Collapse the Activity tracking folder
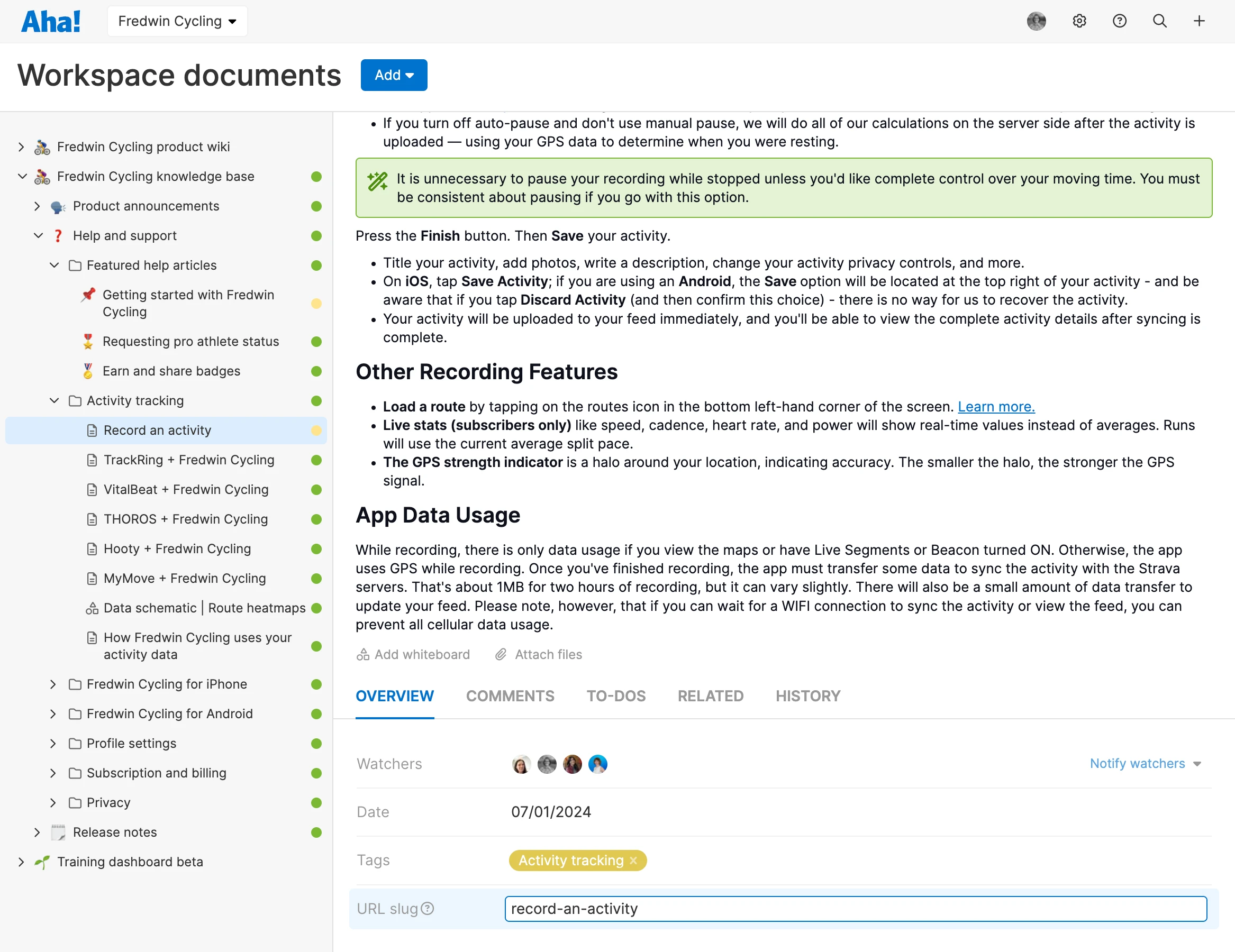Screen dimensions: 1235x952 click(55, 401)
